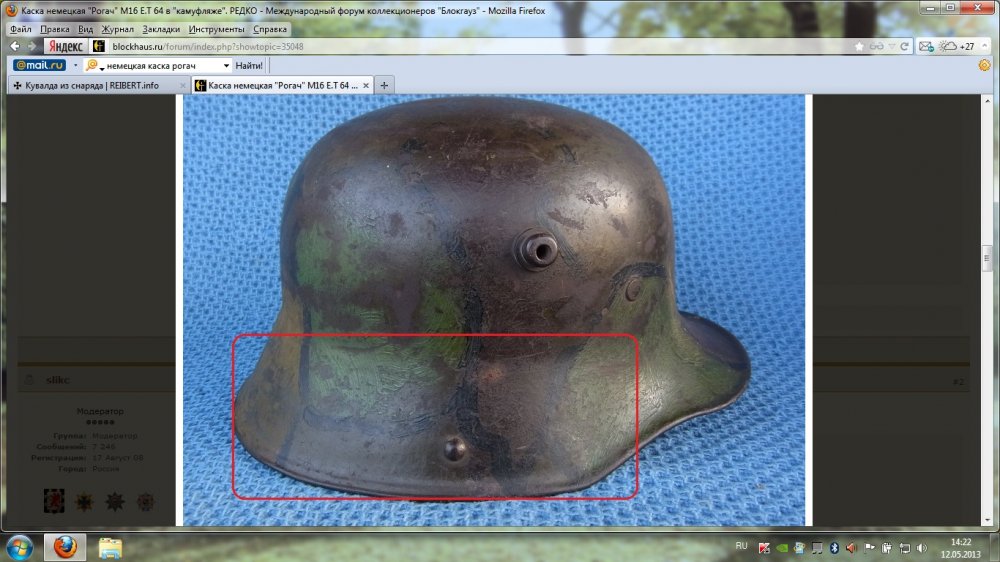Open a new tab with plus button
Viewport: 1000px width, 562px height.
384,85
